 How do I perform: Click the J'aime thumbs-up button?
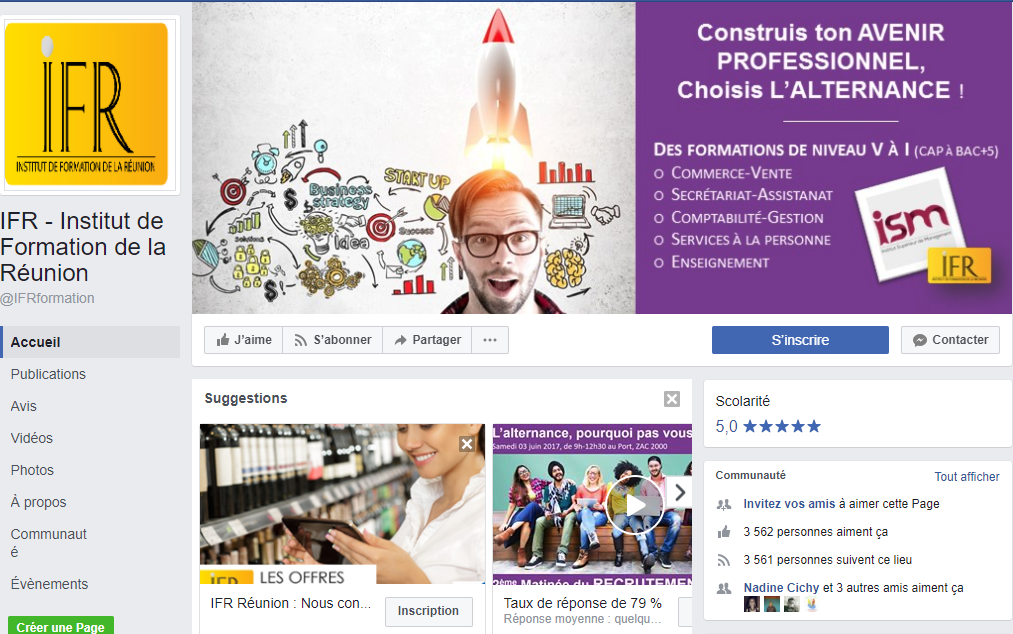click(x=244, y=340)
